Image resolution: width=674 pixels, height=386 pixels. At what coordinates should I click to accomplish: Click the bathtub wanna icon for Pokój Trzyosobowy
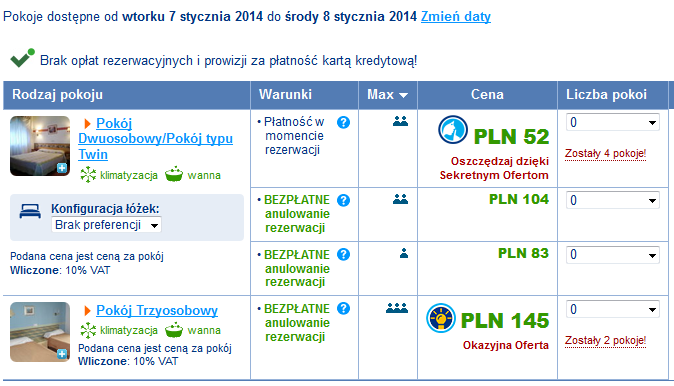click(174, 330)
